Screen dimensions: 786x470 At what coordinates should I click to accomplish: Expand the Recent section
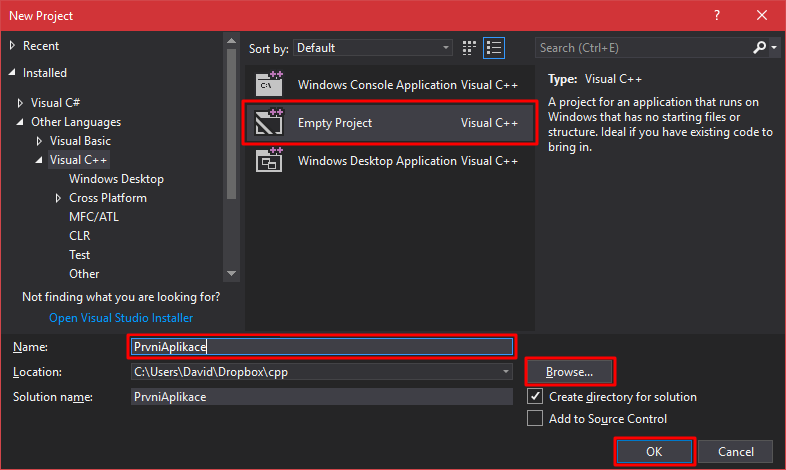tap(12, 46)
